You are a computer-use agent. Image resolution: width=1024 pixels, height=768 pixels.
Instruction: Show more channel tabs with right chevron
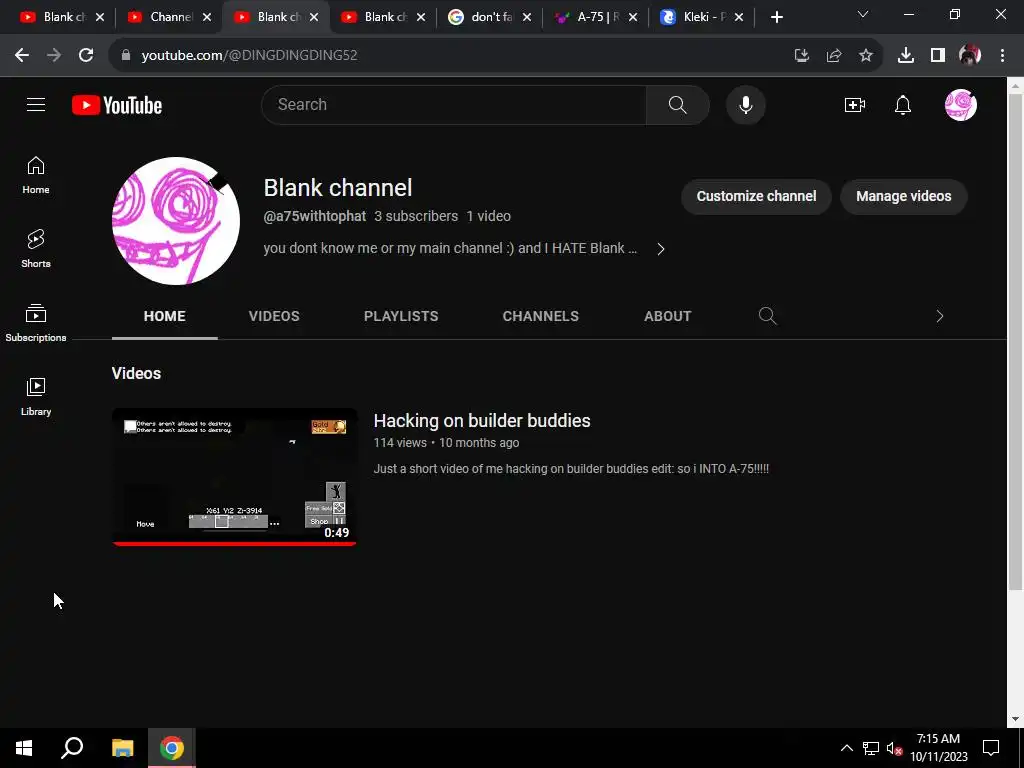tap(939, 316)
